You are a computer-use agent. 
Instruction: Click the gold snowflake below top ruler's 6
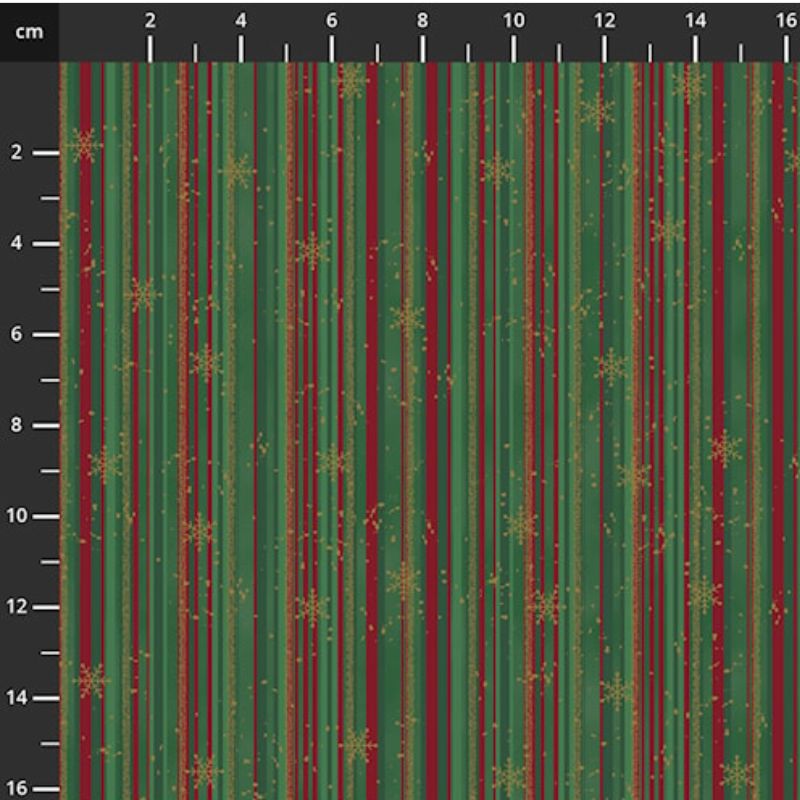point(351,80)
